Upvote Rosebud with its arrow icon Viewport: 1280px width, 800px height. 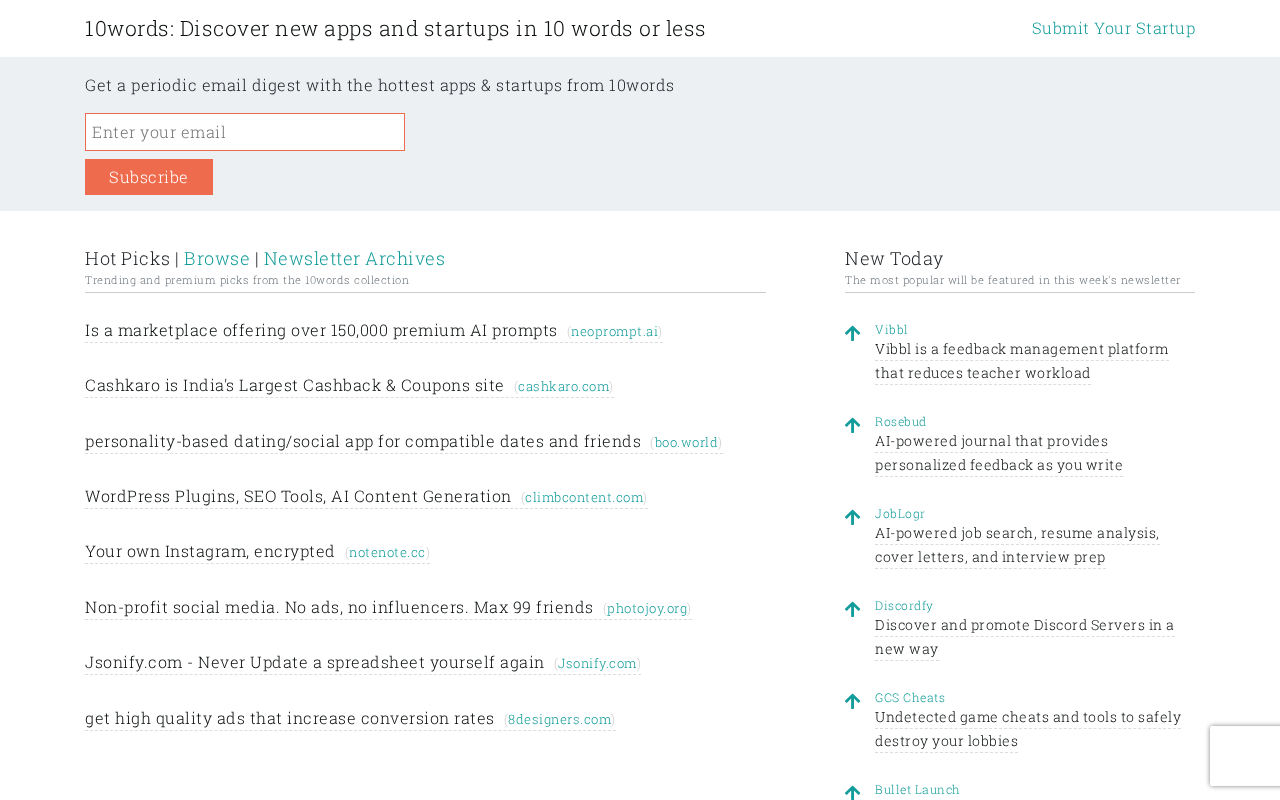point(852,426)
